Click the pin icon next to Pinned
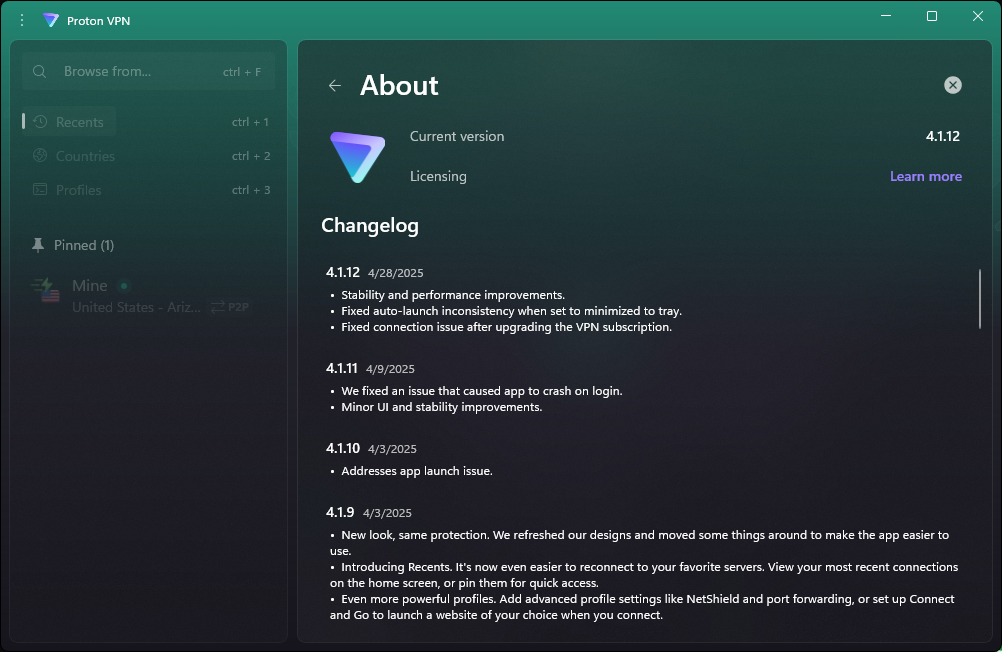 pyautogui.click(x=38, y=245)
